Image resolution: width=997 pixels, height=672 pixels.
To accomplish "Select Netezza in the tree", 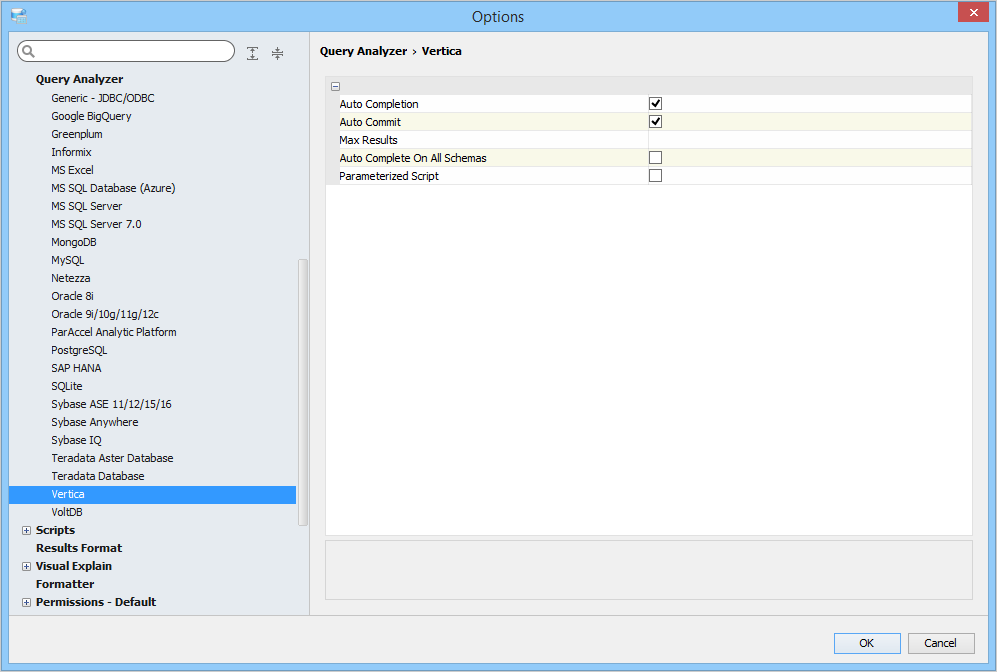I will click(x=71, y=278).
